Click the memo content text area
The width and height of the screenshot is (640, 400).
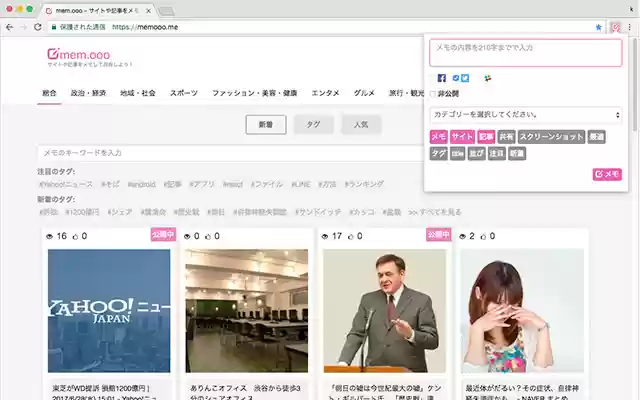pyautogui.click(x=526, y=53)
